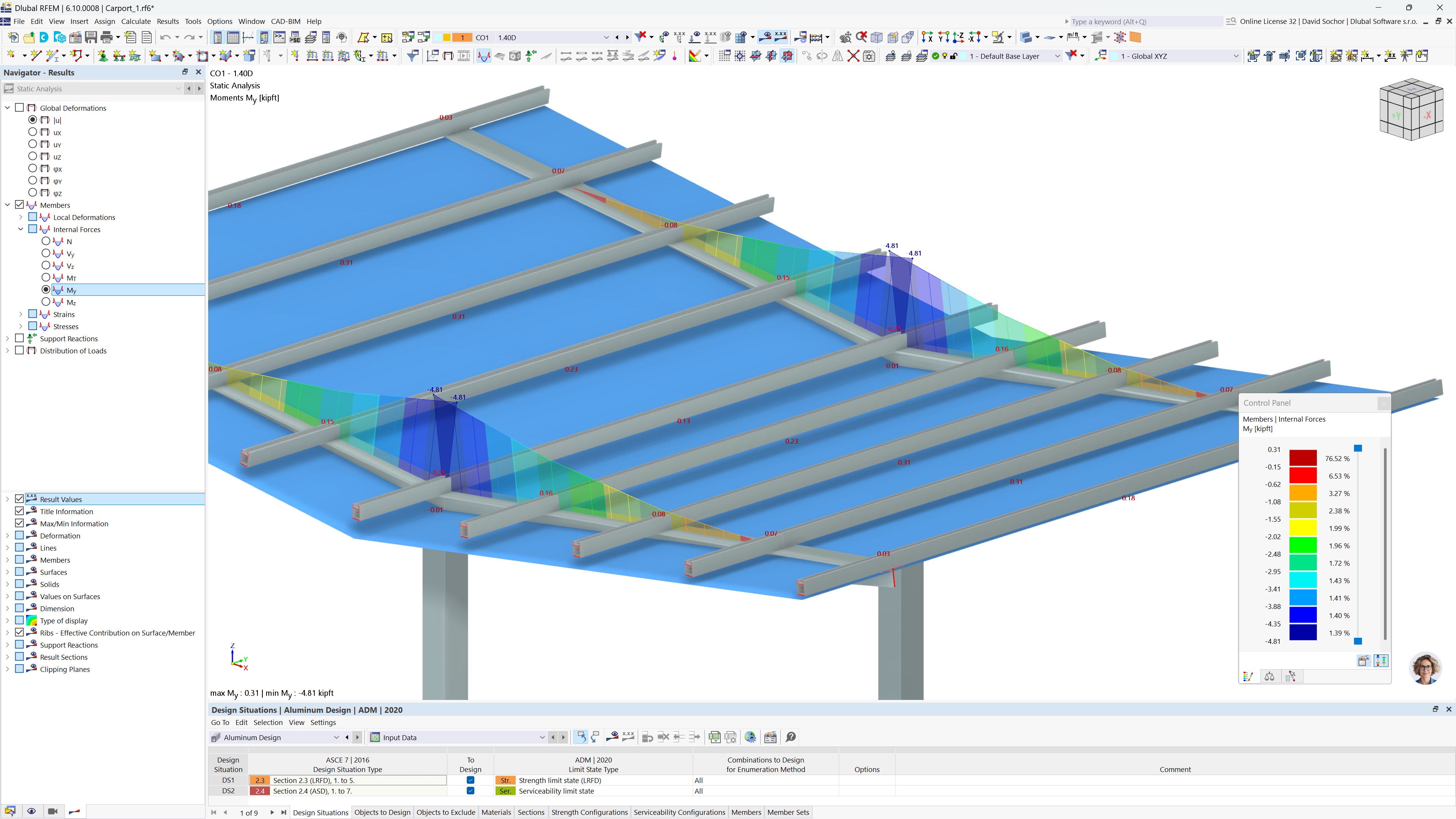Viewport: 1456px width, 819px height.
Task: Activate the result filter funnel icon in toolbar
Action: click(x=412, y=56)
